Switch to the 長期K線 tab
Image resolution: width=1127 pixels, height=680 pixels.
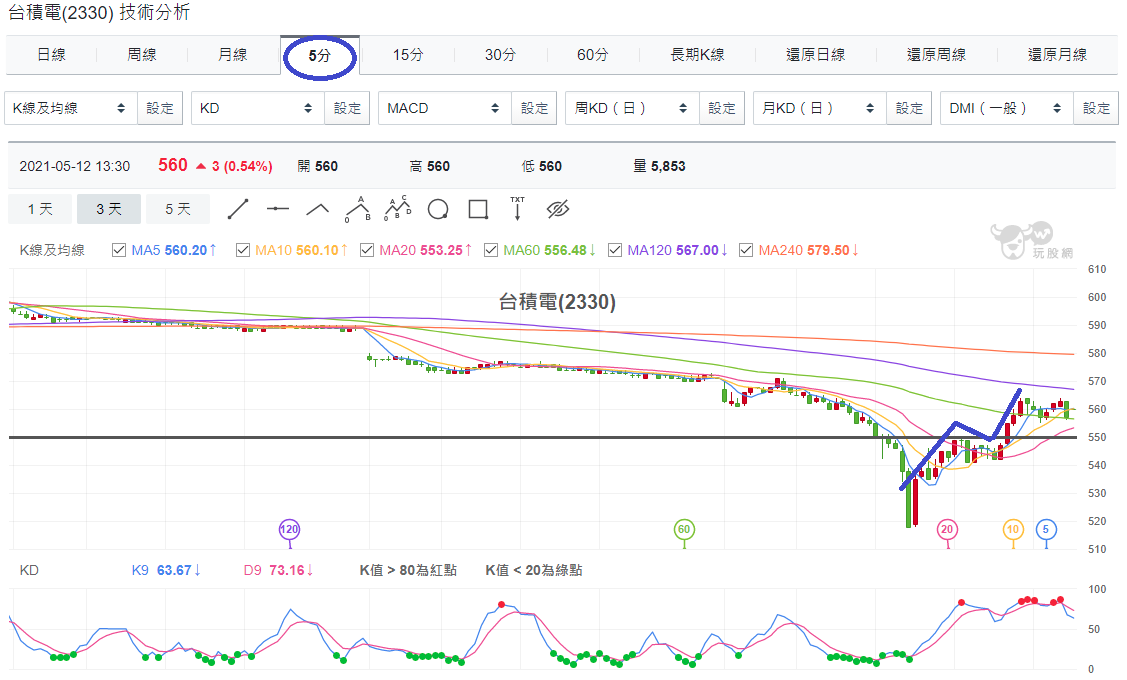pyautogui.click(x=697, y=55)
